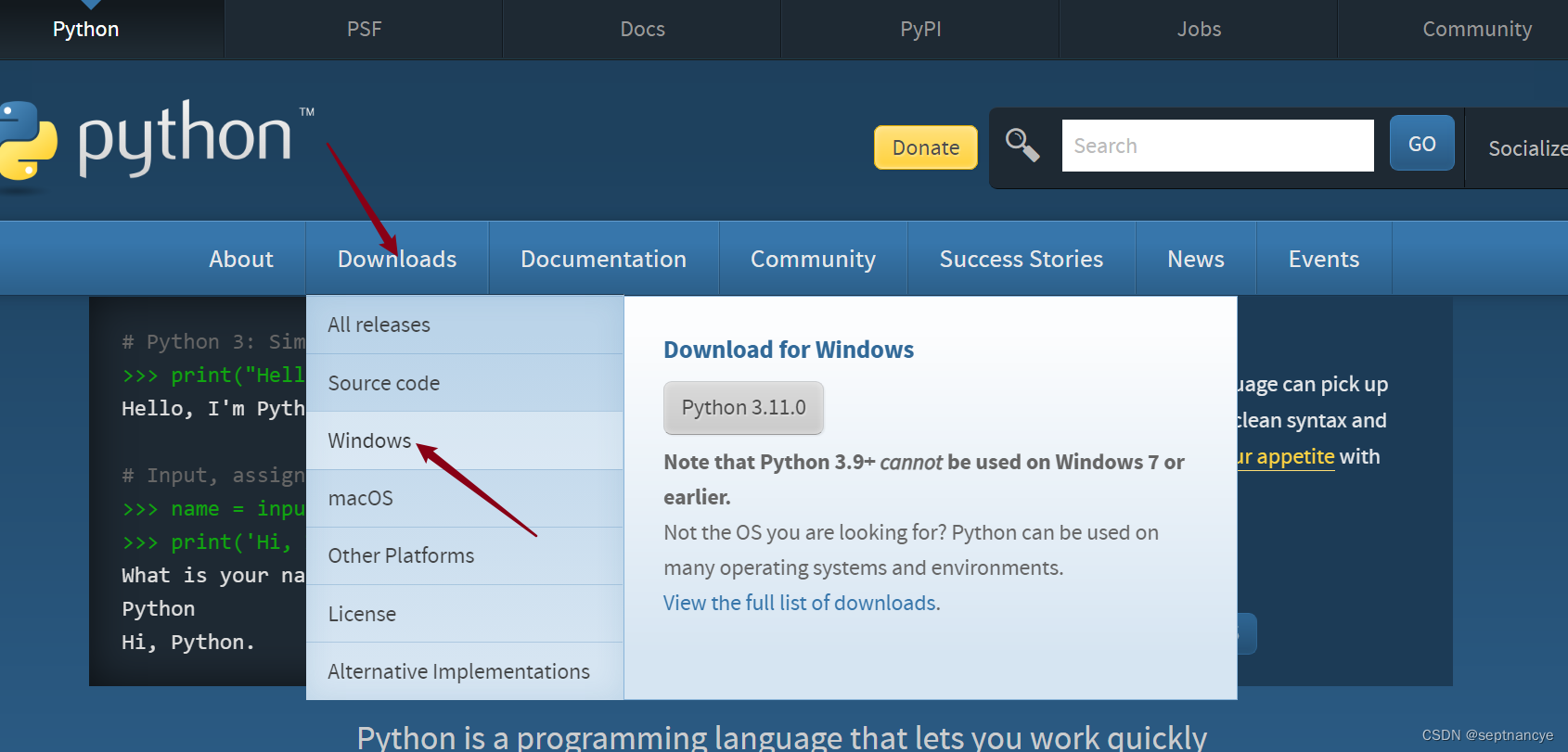Select Windows in Downloads submenu
The height and width of the screenshot is (752, 1568).
coord(465,440)
